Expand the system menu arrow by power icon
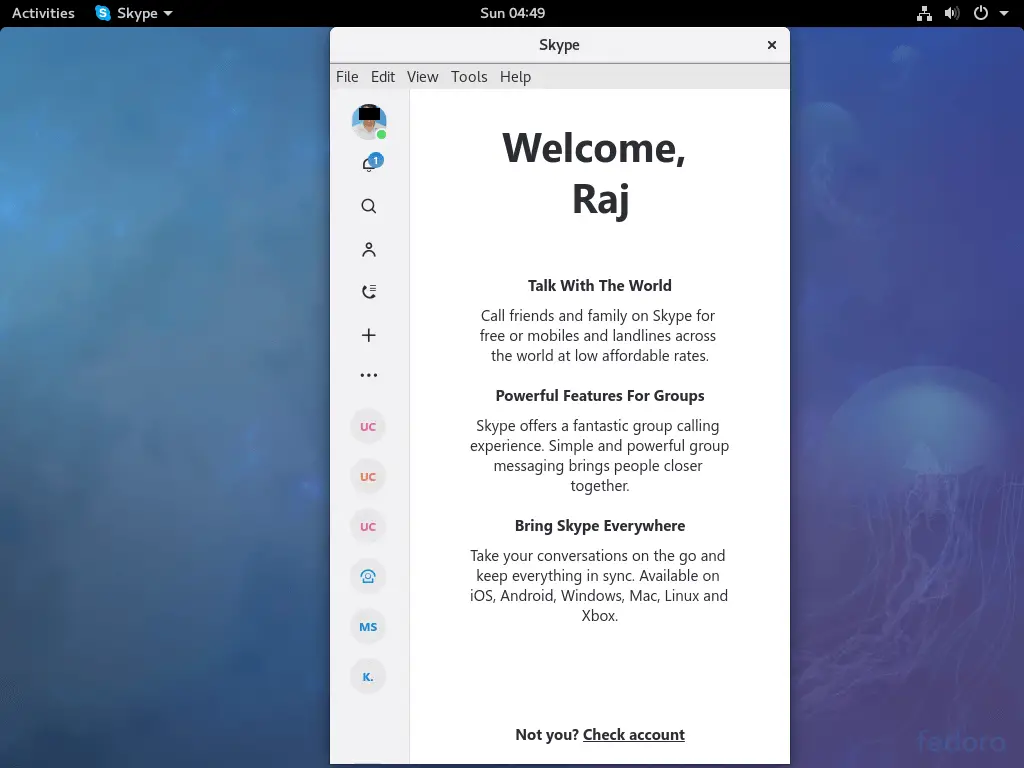This screenshot has width=1024, height=768. coord(1004,13)
